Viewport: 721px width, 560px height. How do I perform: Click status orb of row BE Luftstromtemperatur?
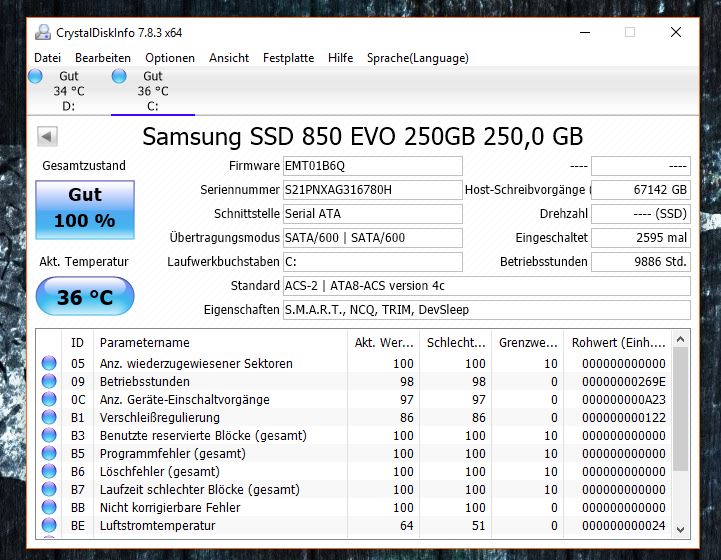49,525
